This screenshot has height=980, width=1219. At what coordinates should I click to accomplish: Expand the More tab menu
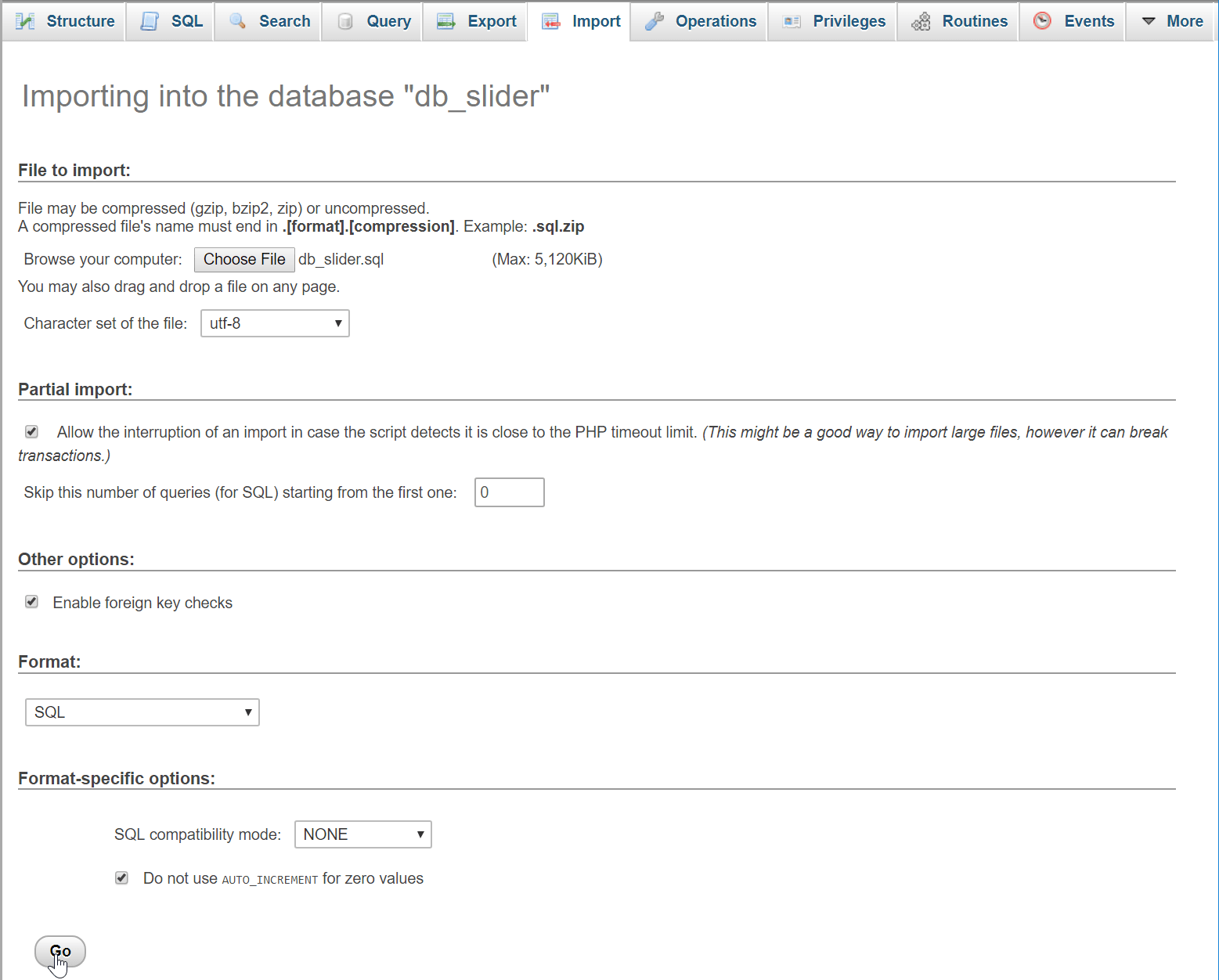pos(1171,21)
